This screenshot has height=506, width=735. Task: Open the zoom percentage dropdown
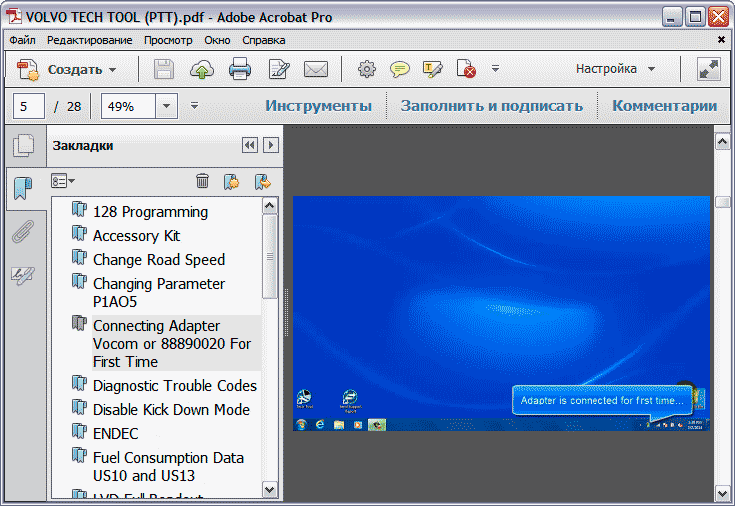click(x=166, y=106)
